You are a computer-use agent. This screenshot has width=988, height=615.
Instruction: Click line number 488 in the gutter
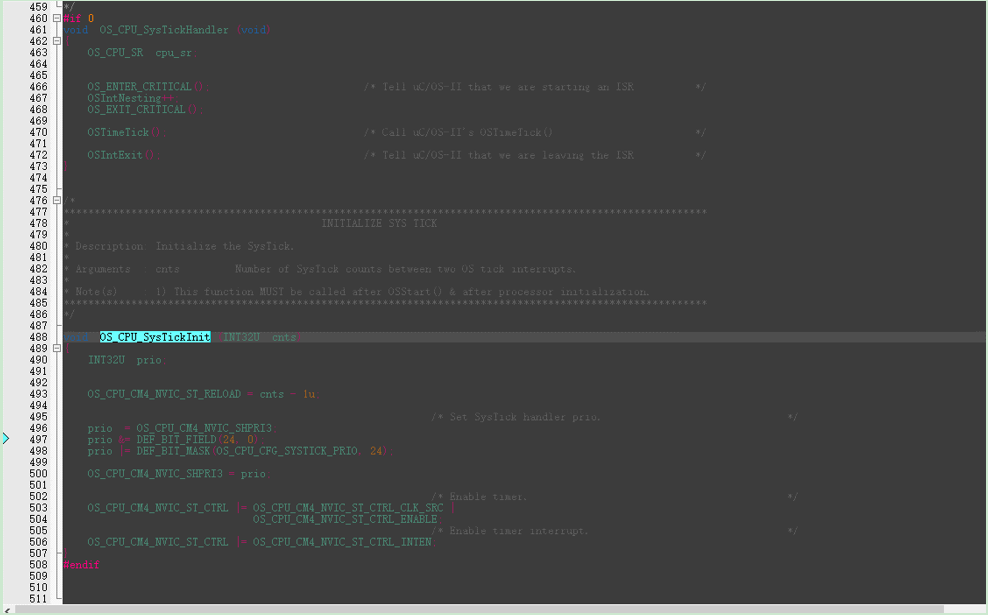click(38, 337)
